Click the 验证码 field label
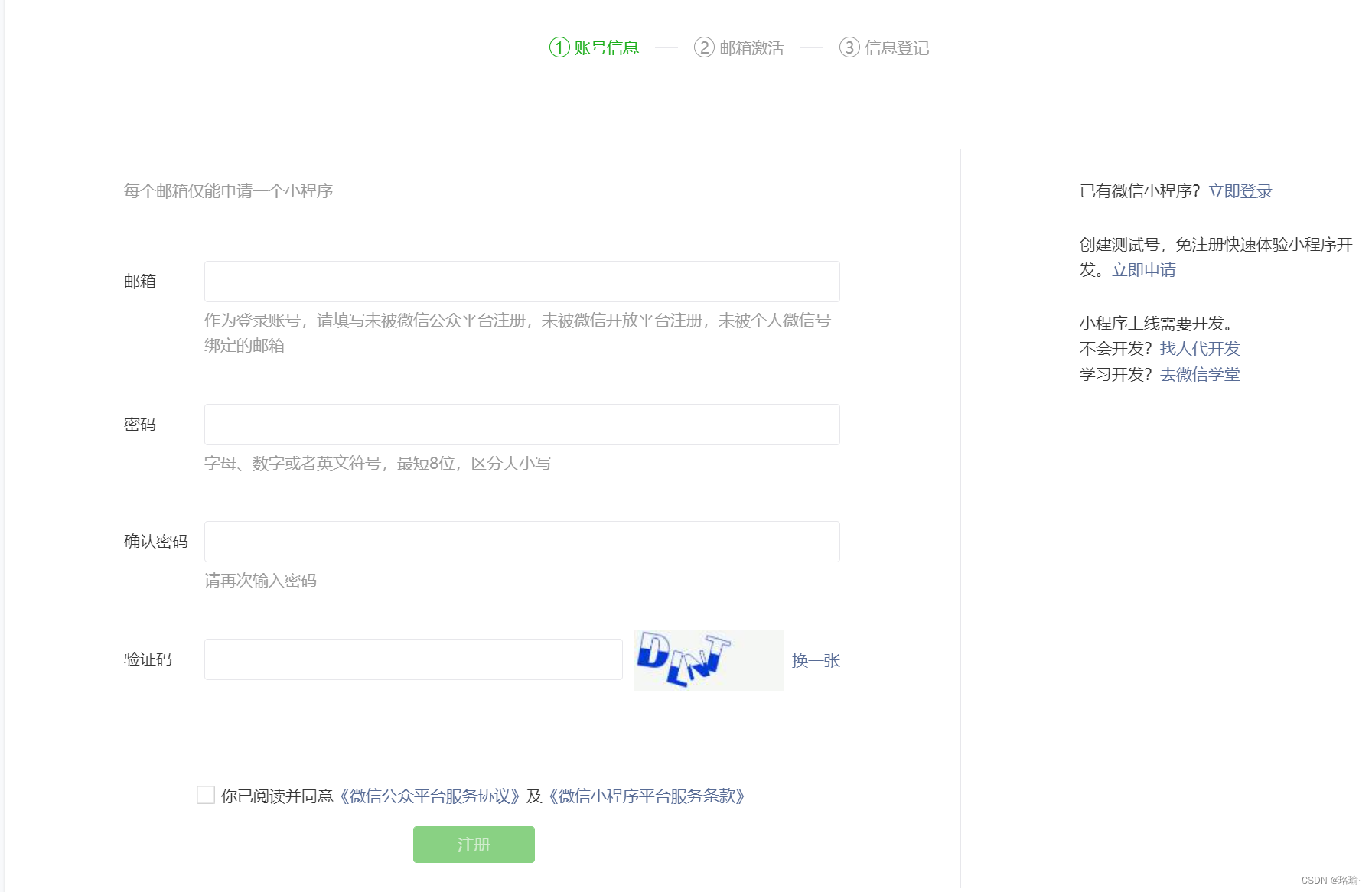The width and height of the screenshot is (1372, 892). point(148,659)
